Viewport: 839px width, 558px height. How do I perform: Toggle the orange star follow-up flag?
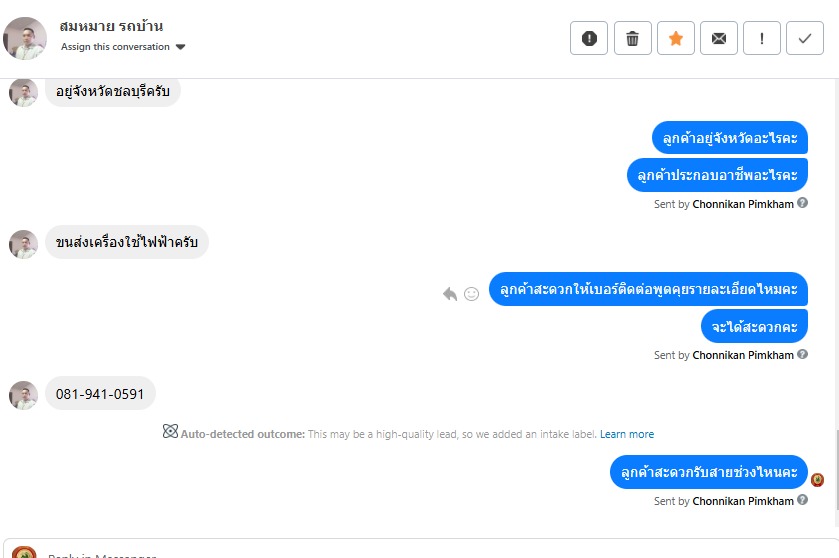[x=676, y=39]
